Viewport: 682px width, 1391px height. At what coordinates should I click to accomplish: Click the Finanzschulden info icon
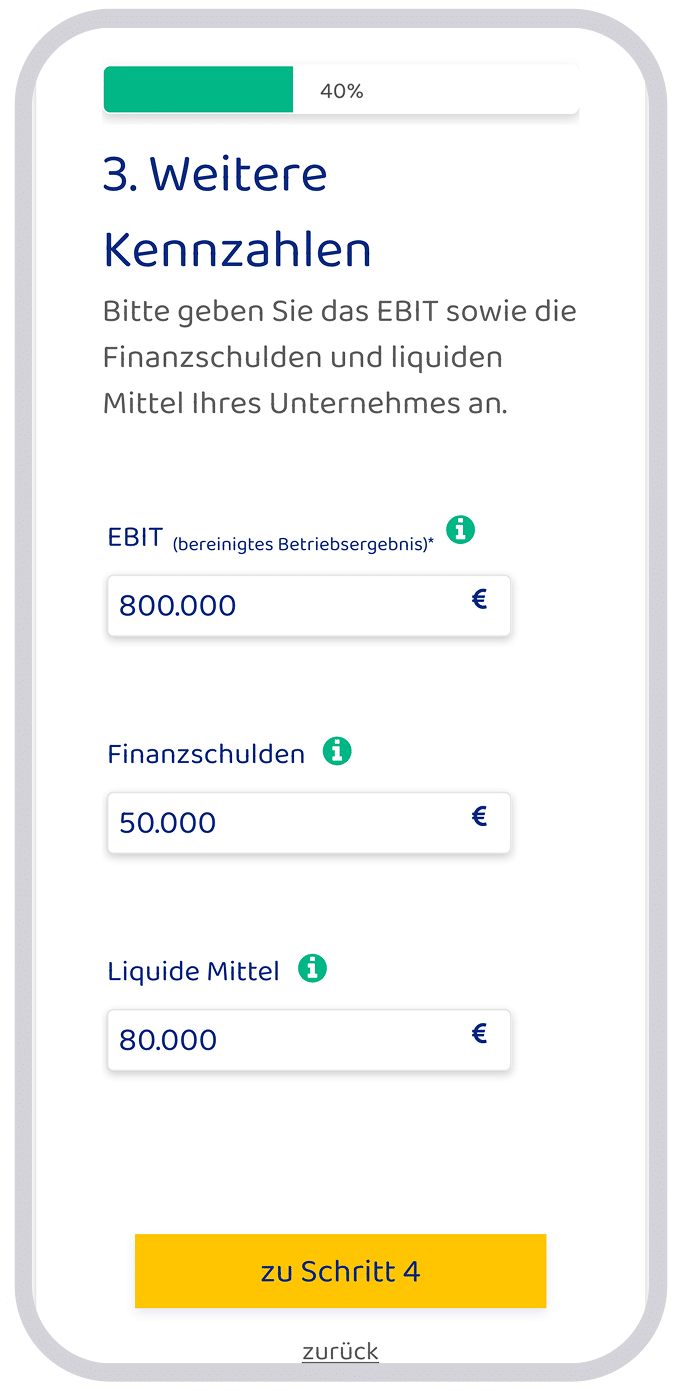(337, 751)
